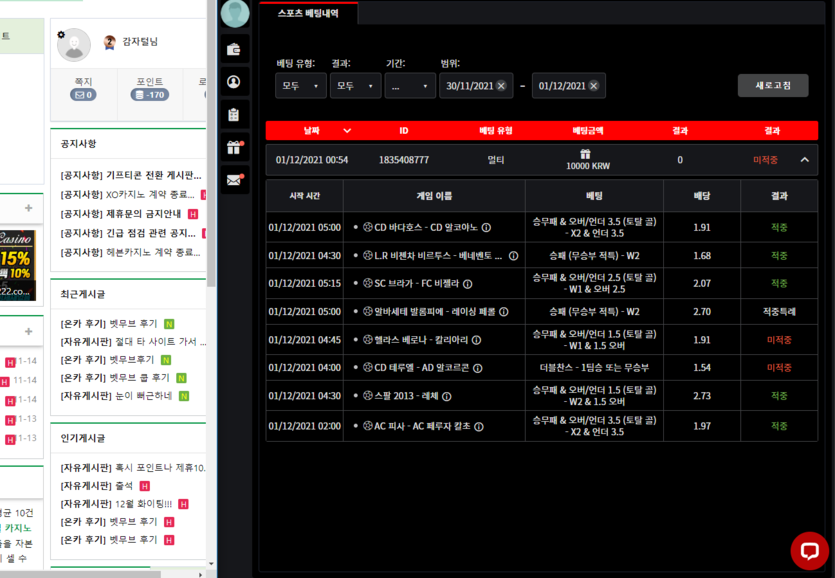The width and height of the screenshot is (835, 578).
Task: Click odds value 2.73
Action: click(x=702, y=396)
